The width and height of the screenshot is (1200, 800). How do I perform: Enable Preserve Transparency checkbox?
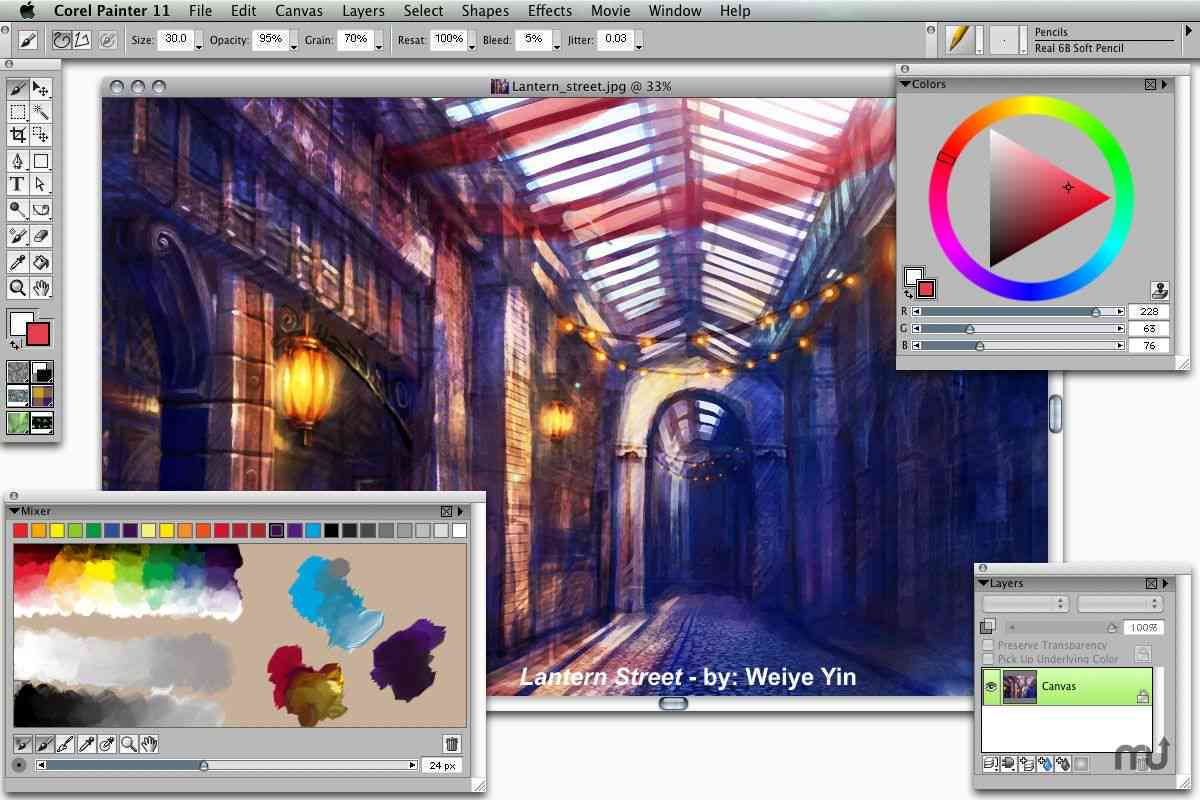[988, 646]
